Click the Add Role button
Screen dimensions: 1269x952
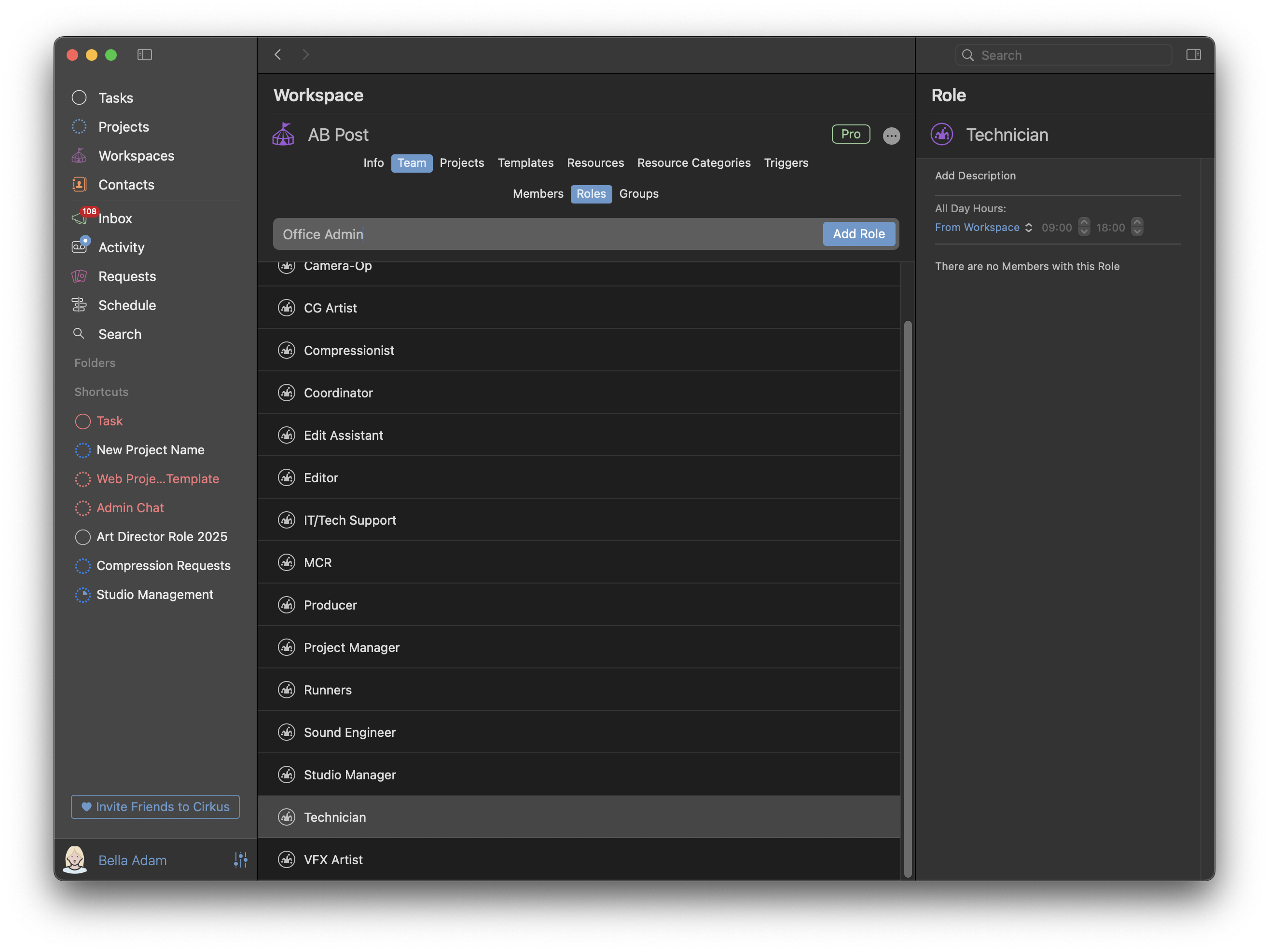[858, 234]
